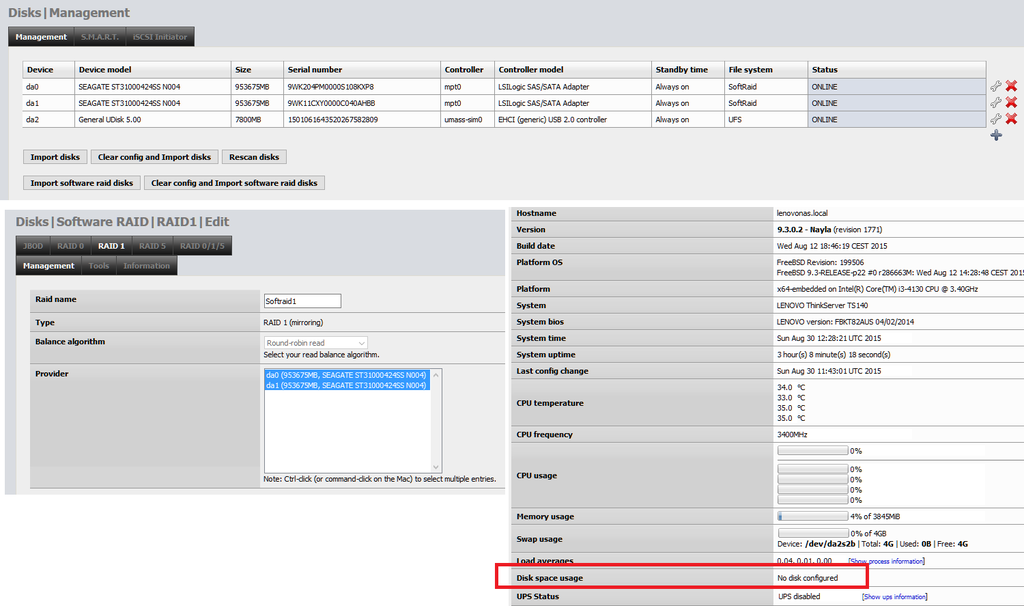
Task: Follow the Show ups information link
Action: 894,597
